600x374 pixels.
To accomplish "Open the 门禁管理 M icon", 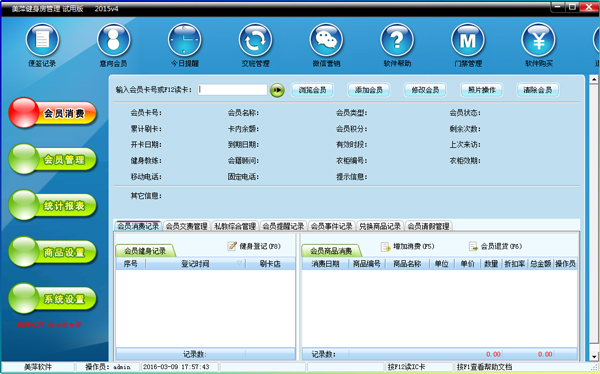I will (x=468, y=40).
